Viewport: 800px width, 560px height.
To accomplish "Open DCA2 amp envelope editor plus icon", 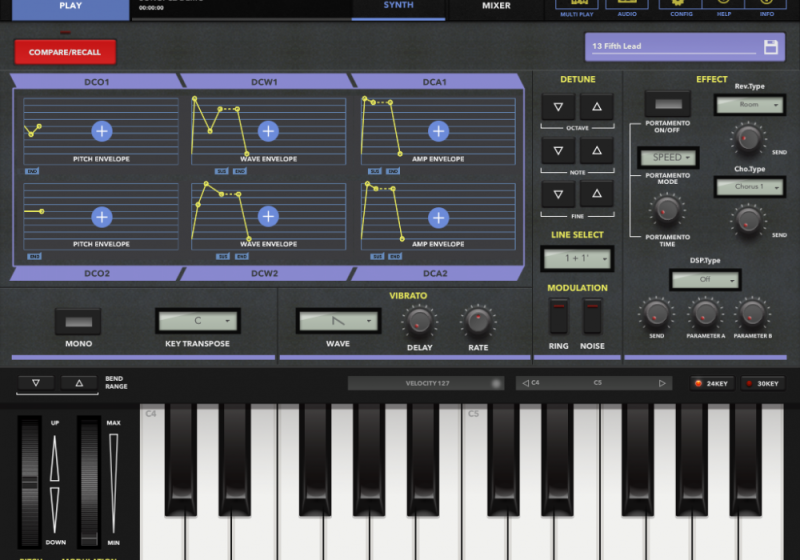I will click(x=438, y=218).
